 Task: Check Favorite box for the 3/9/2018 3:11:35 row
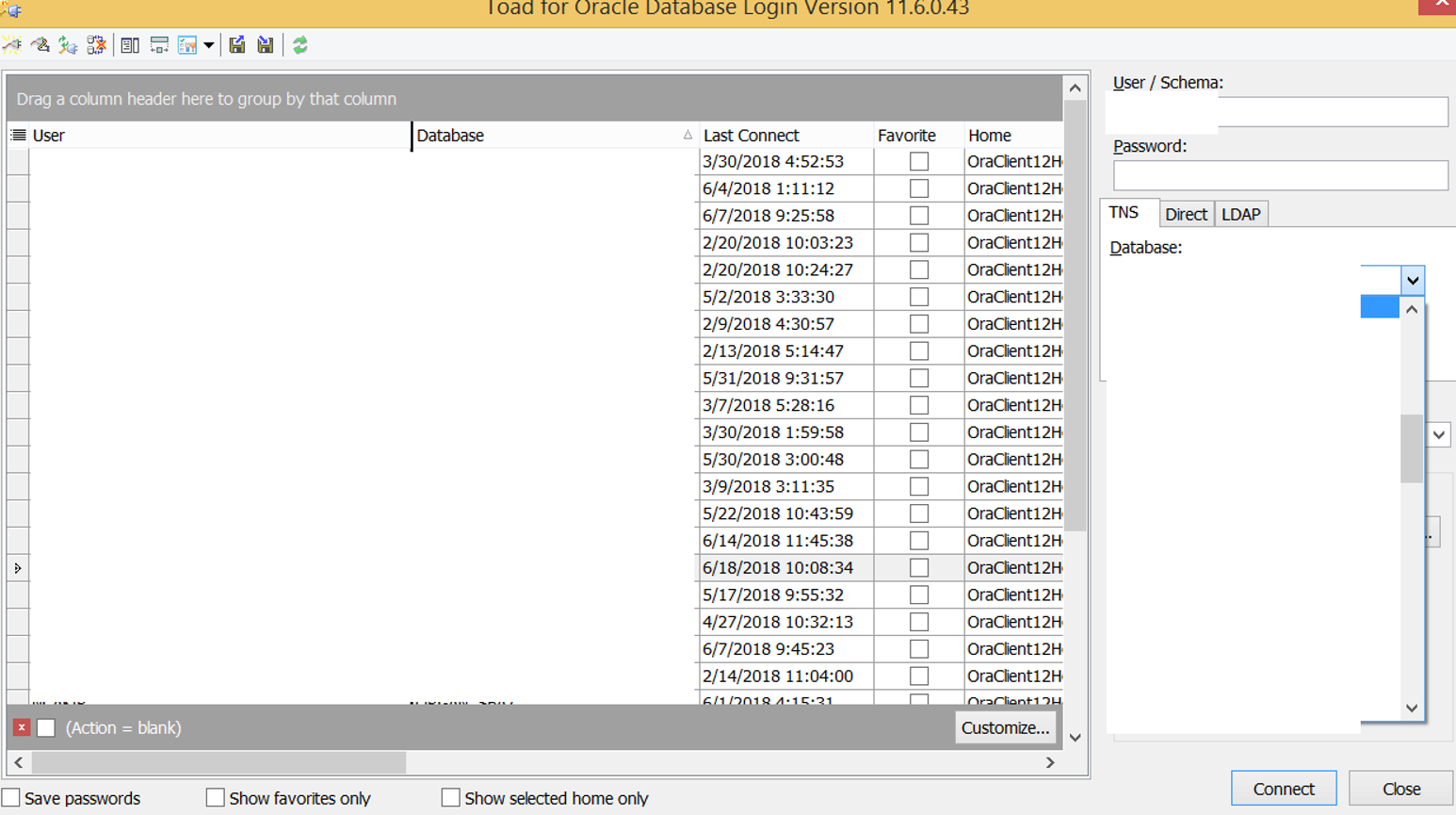[x=919, y=486]
